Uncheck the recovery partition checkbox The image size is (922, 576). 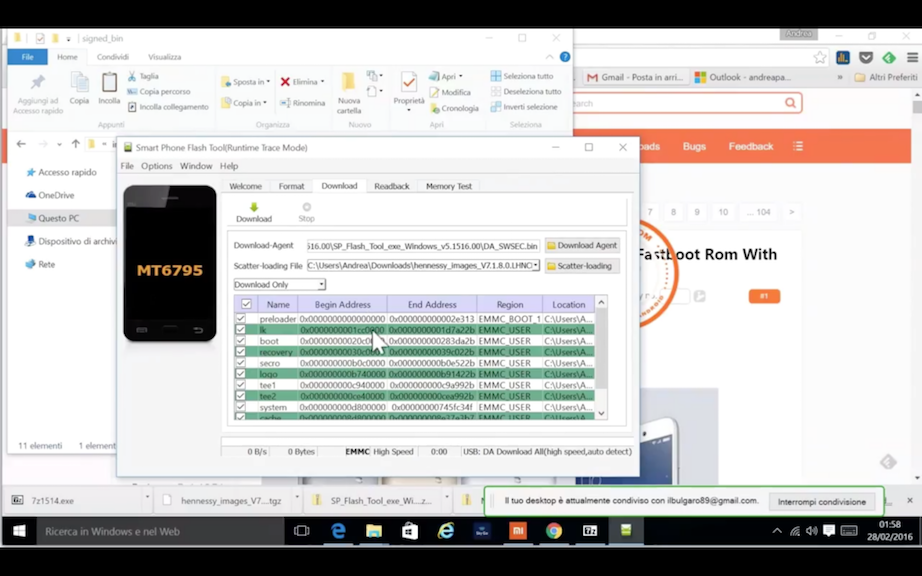pos(240,351)
